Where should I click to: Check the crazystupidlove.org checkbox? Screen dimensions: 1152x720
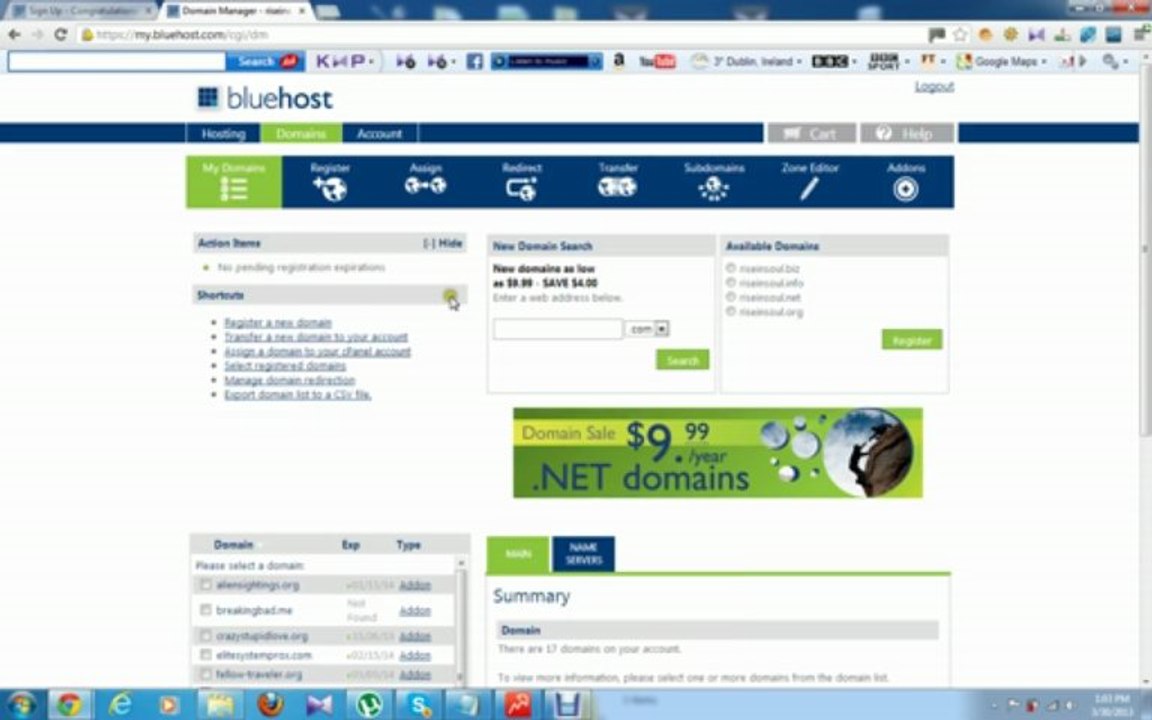pyautogui.click(x=206, y=636)
